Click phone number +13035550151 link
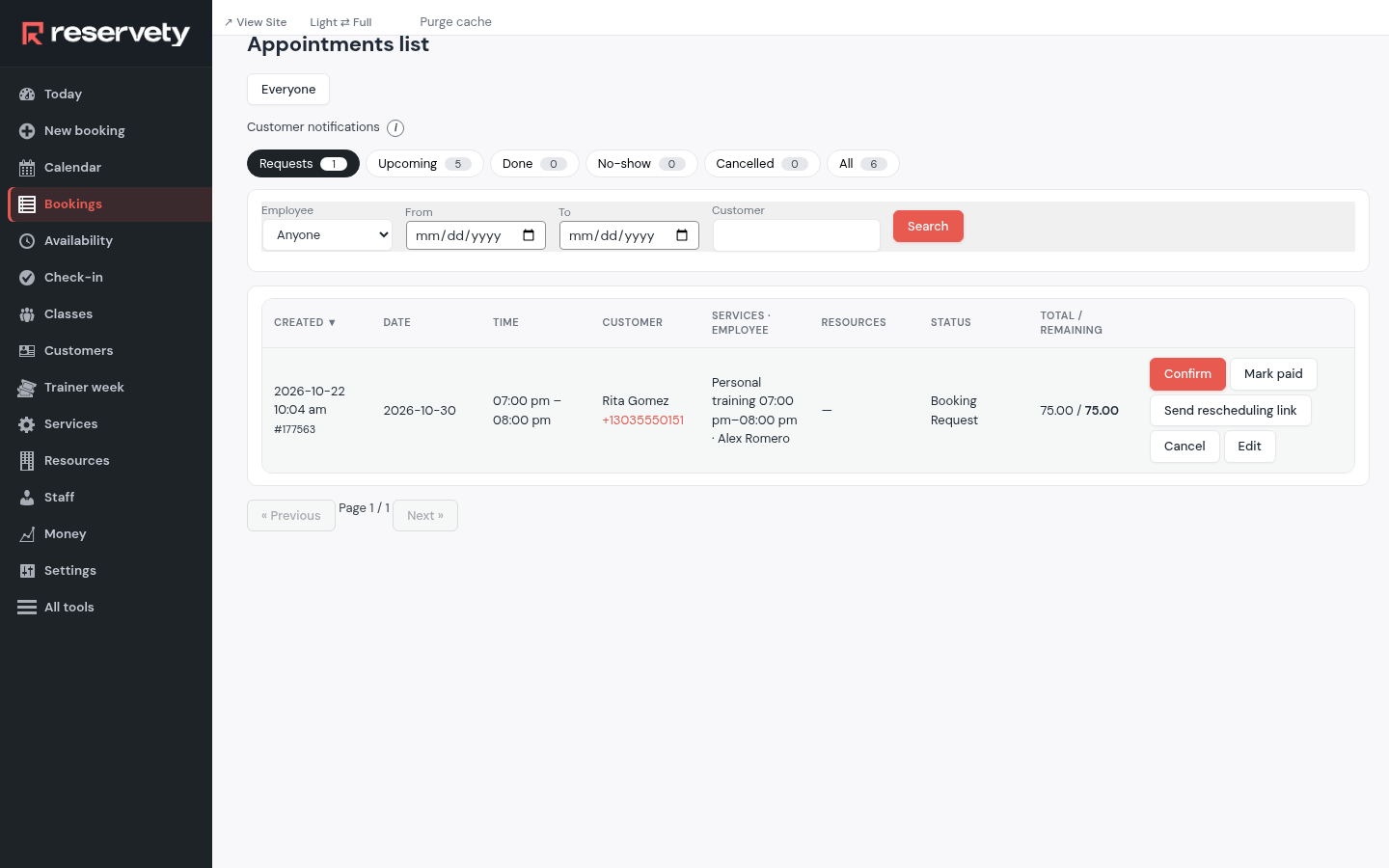This screenshot has width=1389, height=868. (643, 420)
